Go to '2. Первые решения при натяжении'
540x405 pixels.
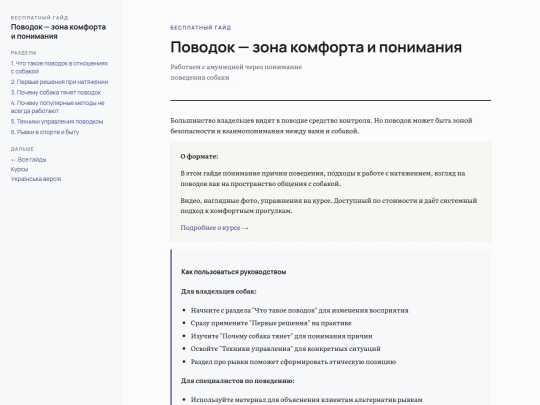point(59,82)
